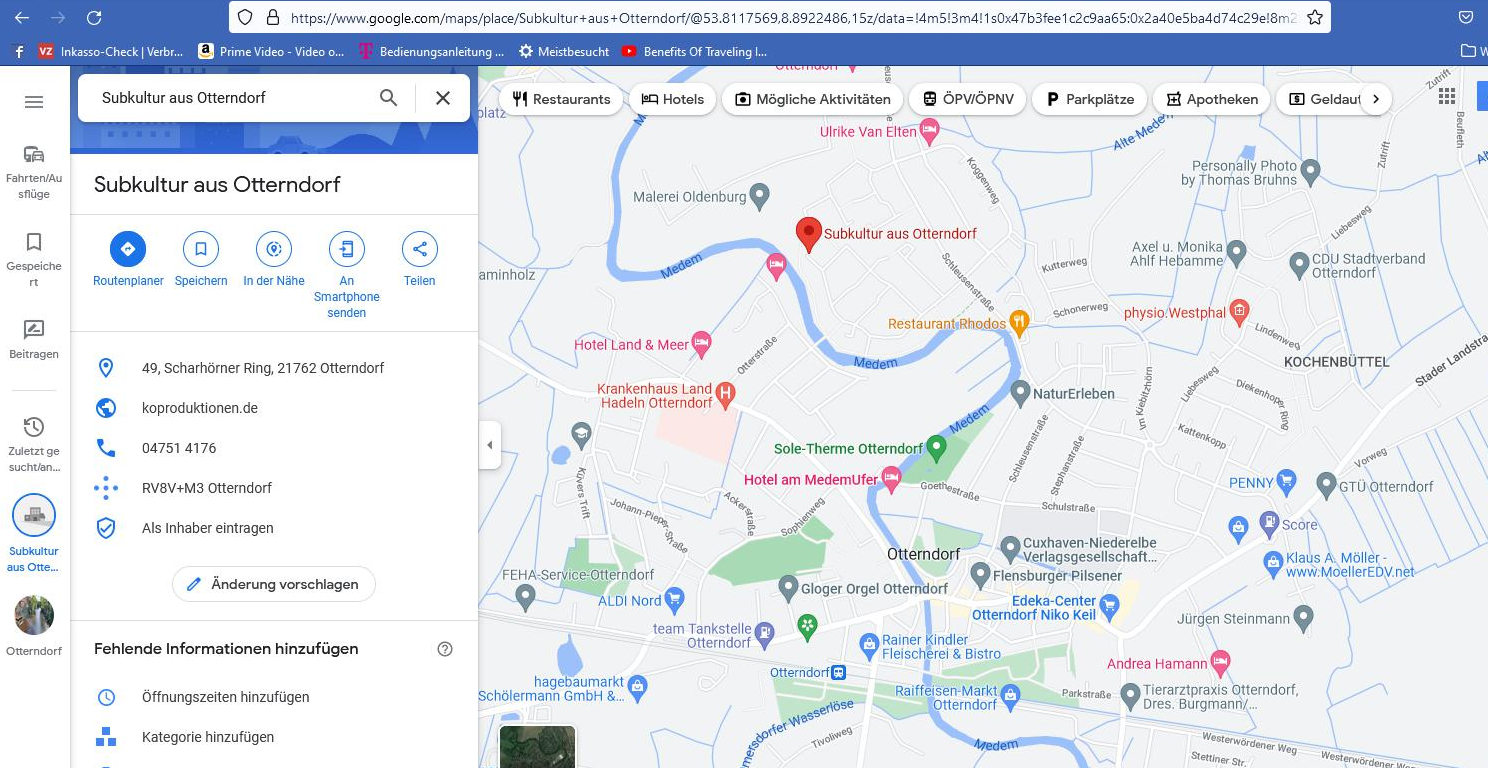
Task: Open the Google Maps hamburger menu
Action: 34,102
